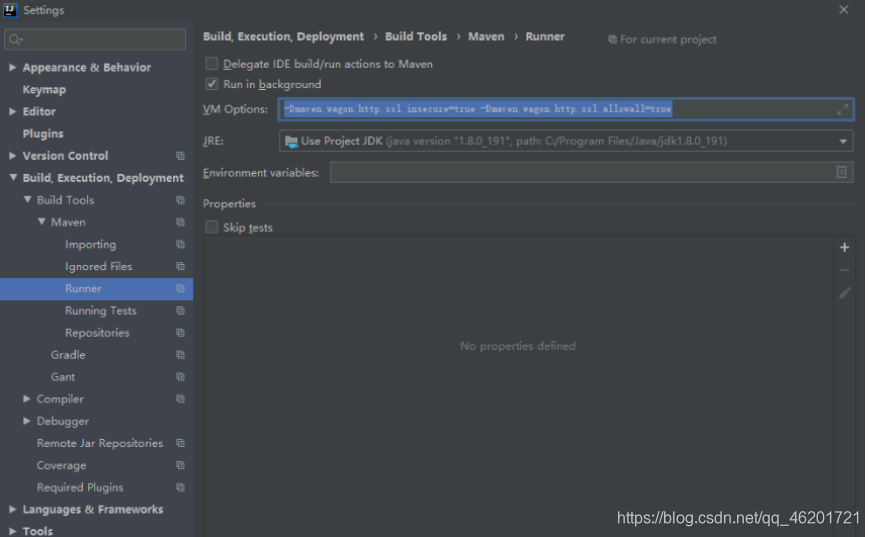This screenshot has width=869, height=537.
Task: Click the project-level icon beside Ignored Files
Action: 180,267
